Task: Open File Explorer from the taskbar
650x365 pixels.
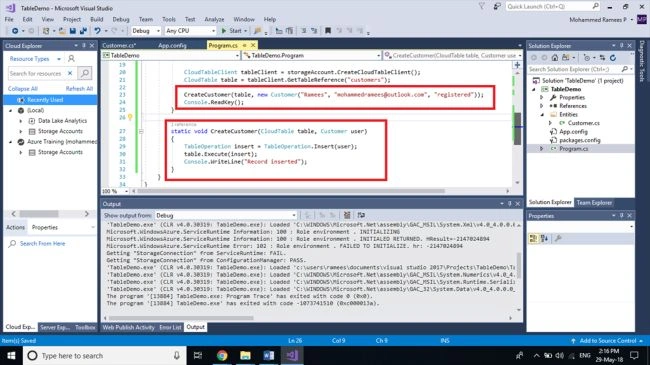Action: tap(245, 355)
